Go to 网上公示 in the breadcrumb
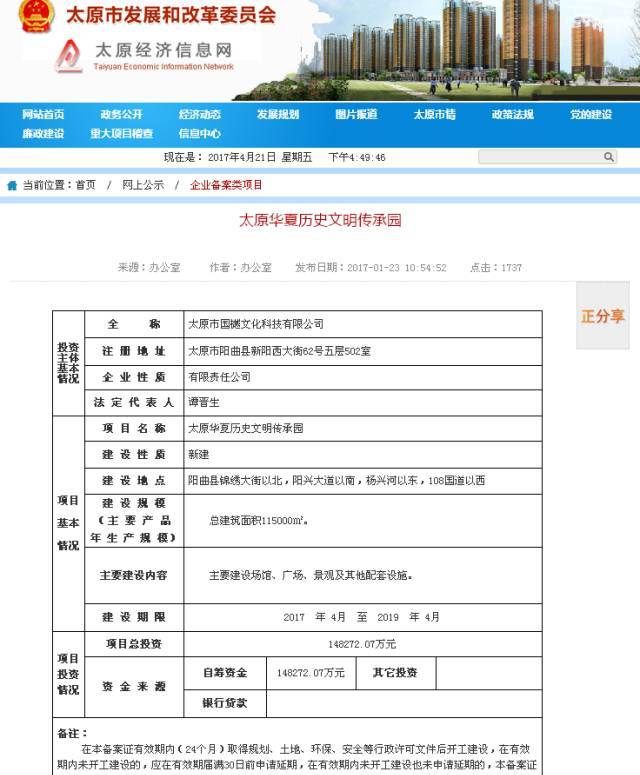This screenshot has width=640, height=775. [143, 185]
